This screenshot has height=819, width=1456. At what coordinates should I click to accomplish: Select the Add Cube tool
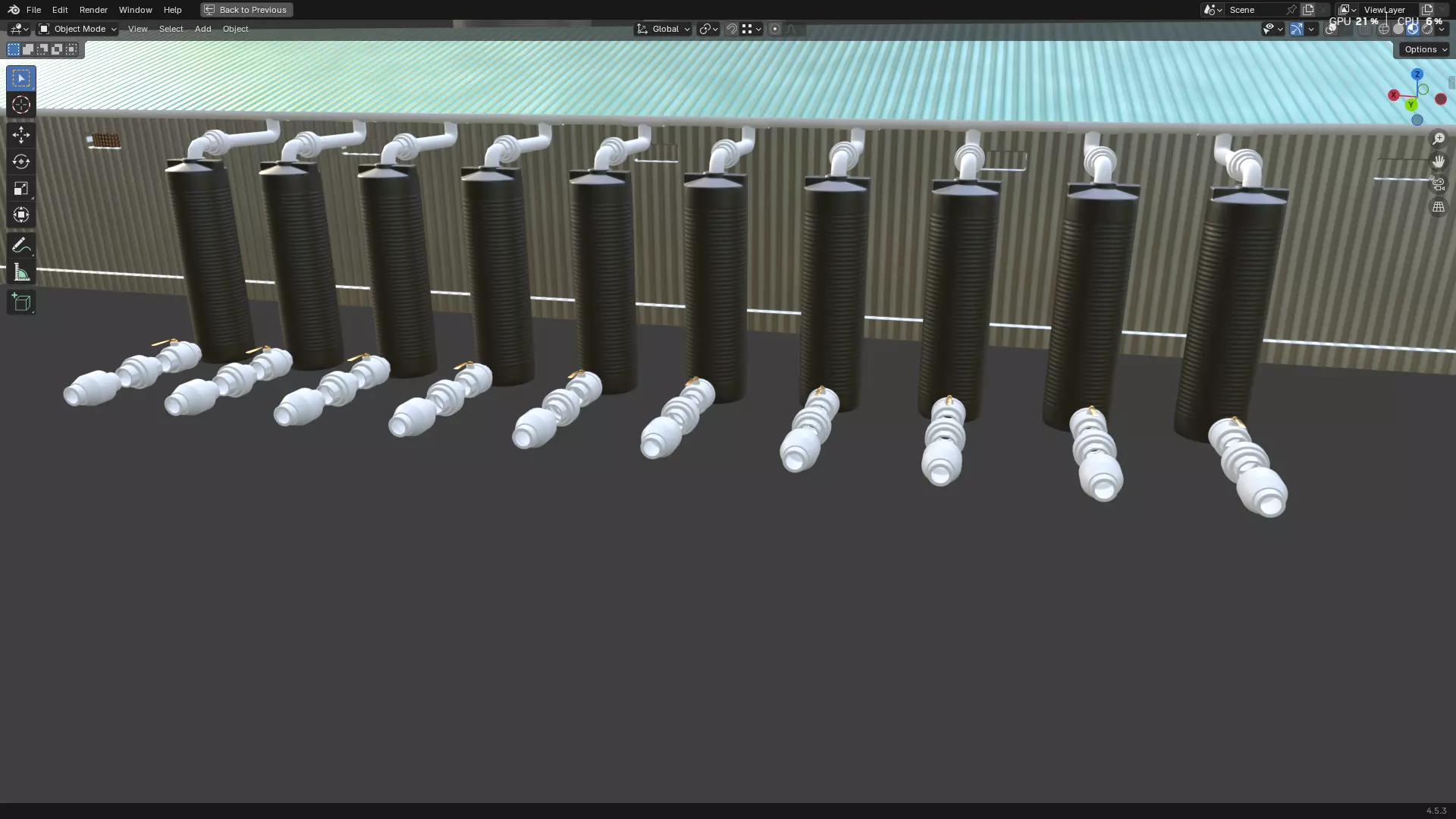pos(21,303)
